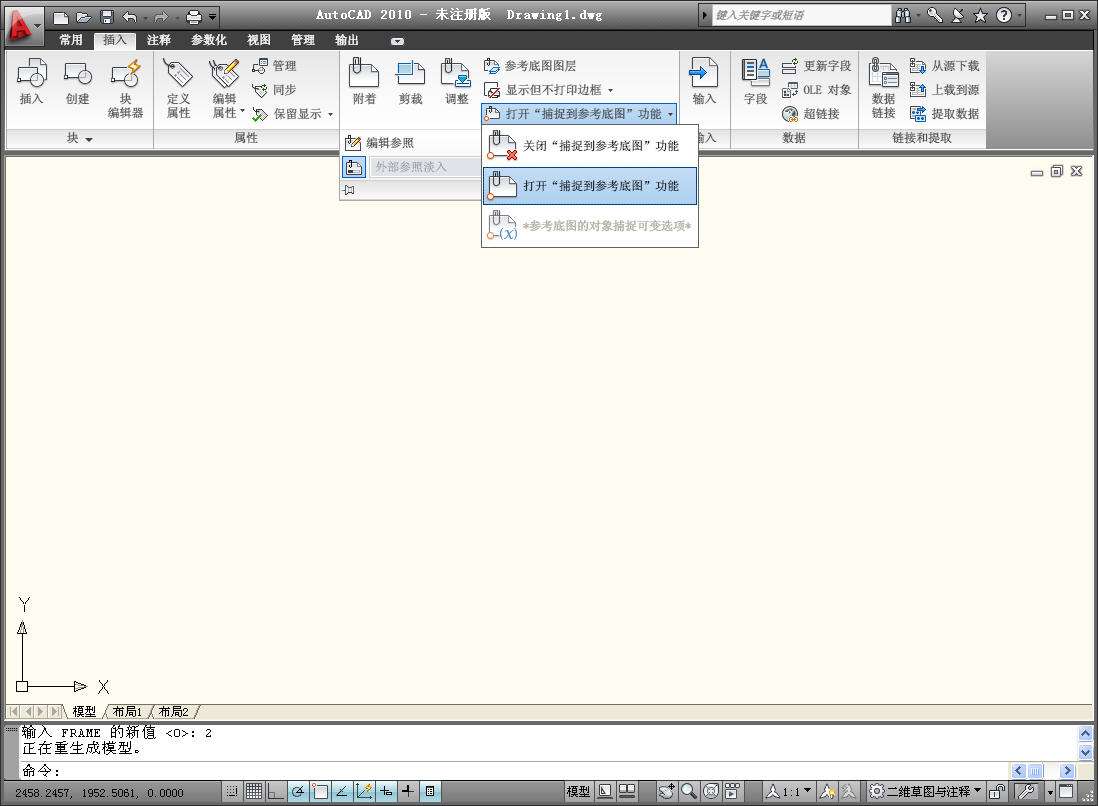Click 编辑参照 Edit Reference
Viewport: 1098px width, 806px height.
click(380, 143)
